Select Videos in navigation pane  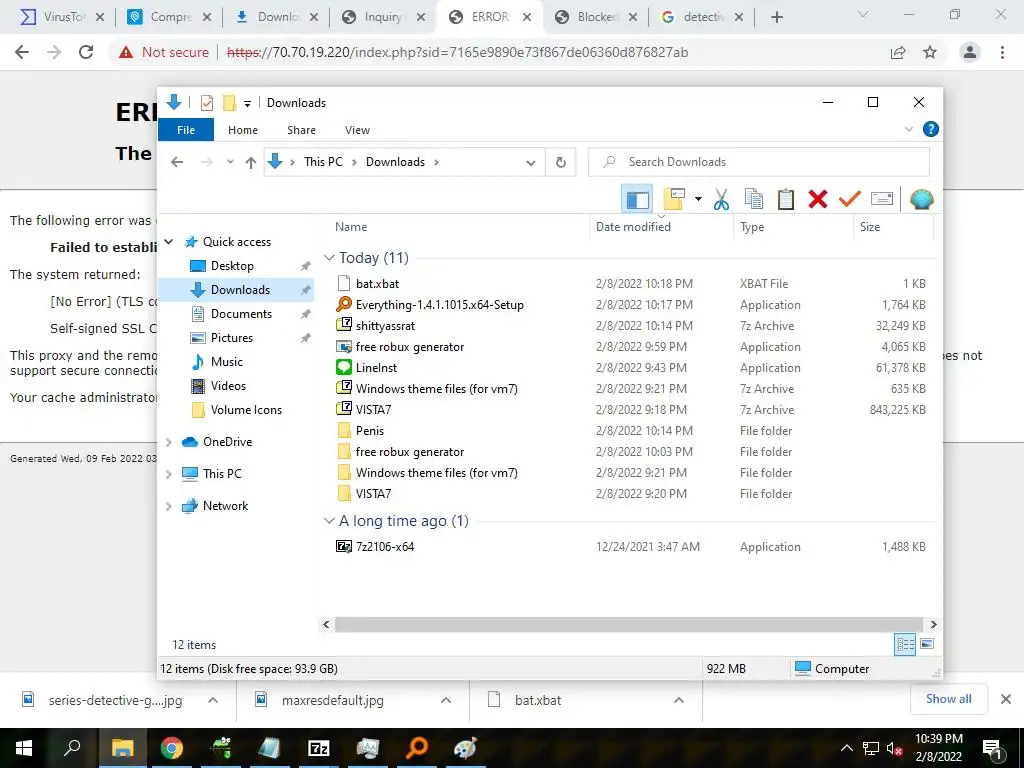click(228, 386)
